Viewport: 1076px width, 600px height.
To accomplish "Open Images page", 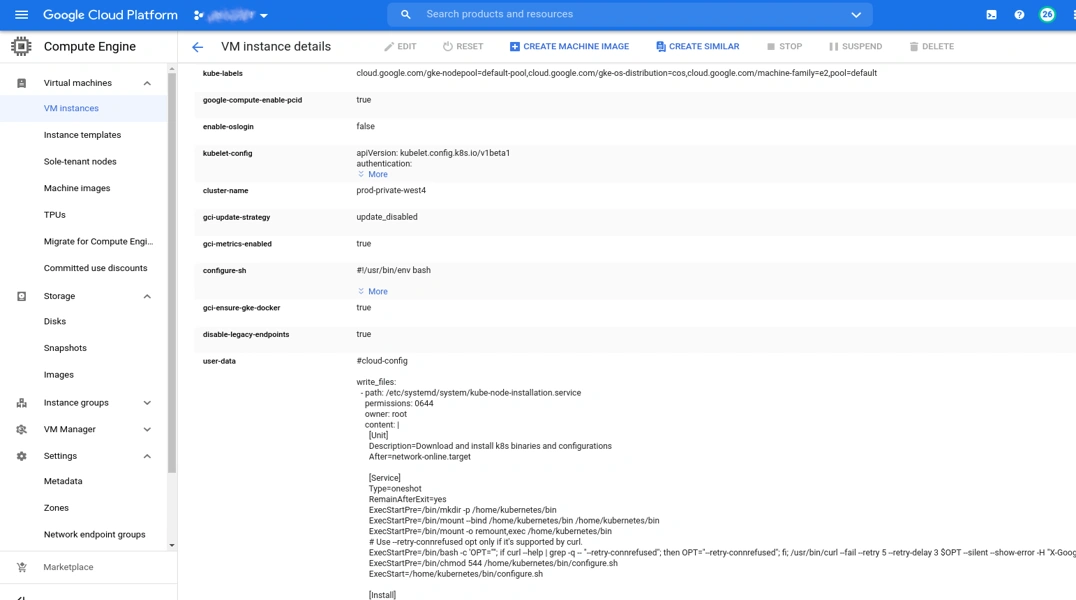I will coord(58,375).
